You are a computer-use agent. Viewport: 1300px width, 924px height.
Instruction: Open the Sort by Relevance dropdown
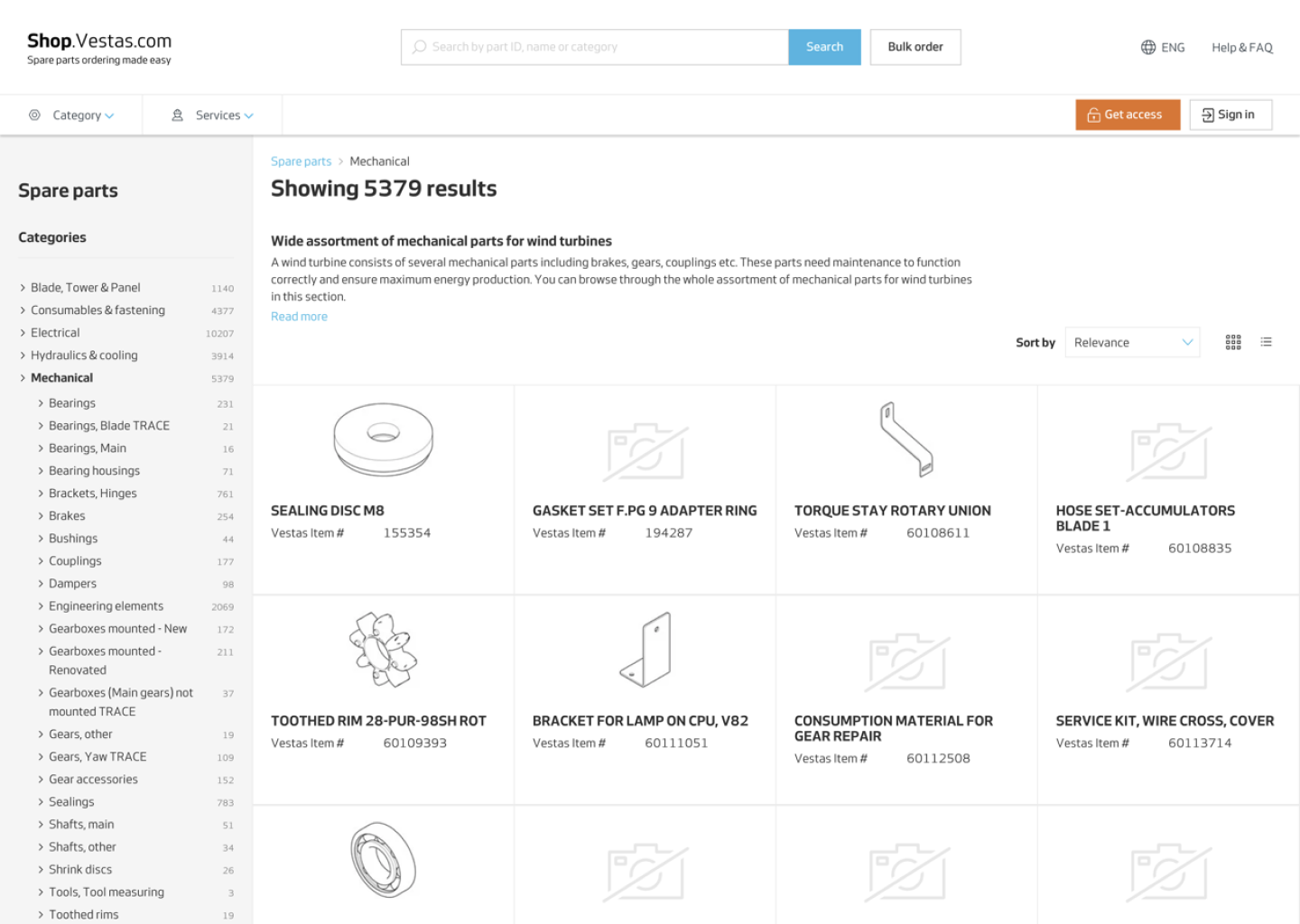(1132, 342)
